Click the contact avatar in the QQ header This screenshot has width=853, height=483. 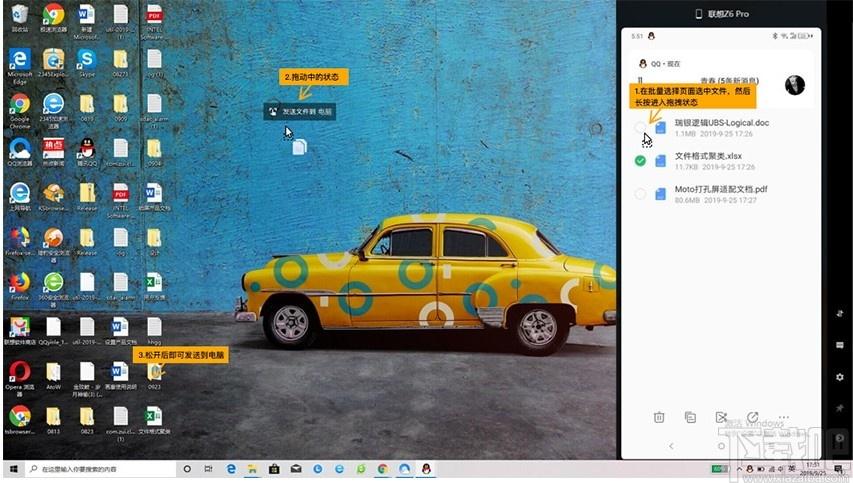[x=795, y=85]
